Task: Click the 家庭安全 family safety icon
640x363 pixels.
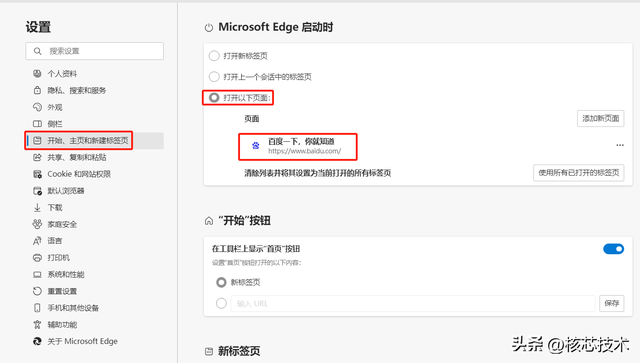Action: [37, 224]
